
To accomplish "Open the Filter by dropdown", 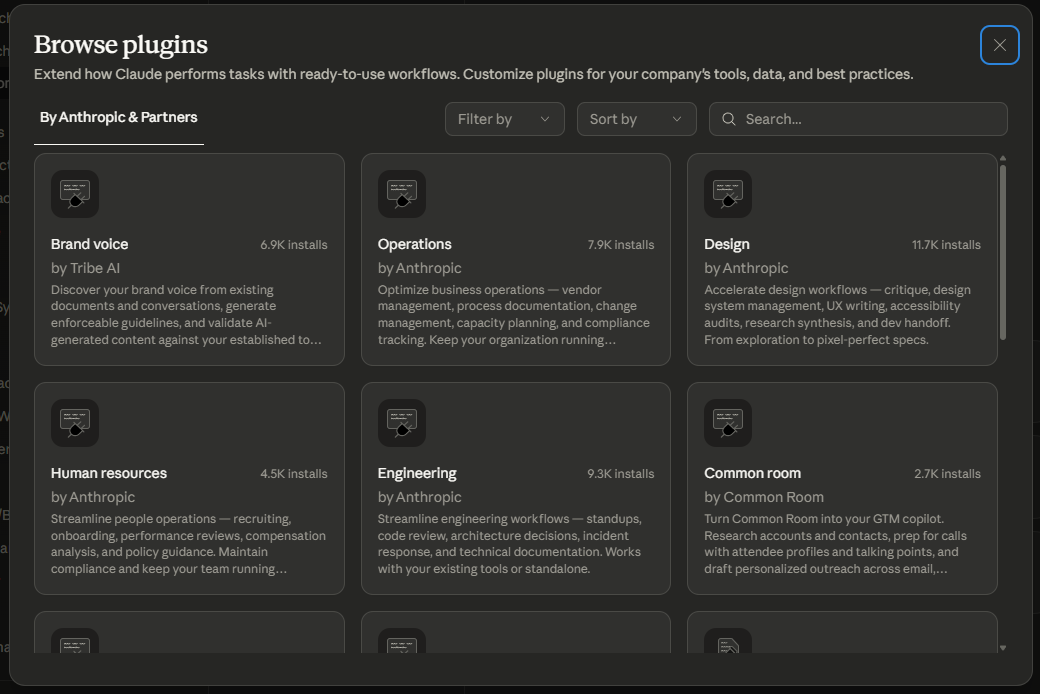I will tap(505, 119).
